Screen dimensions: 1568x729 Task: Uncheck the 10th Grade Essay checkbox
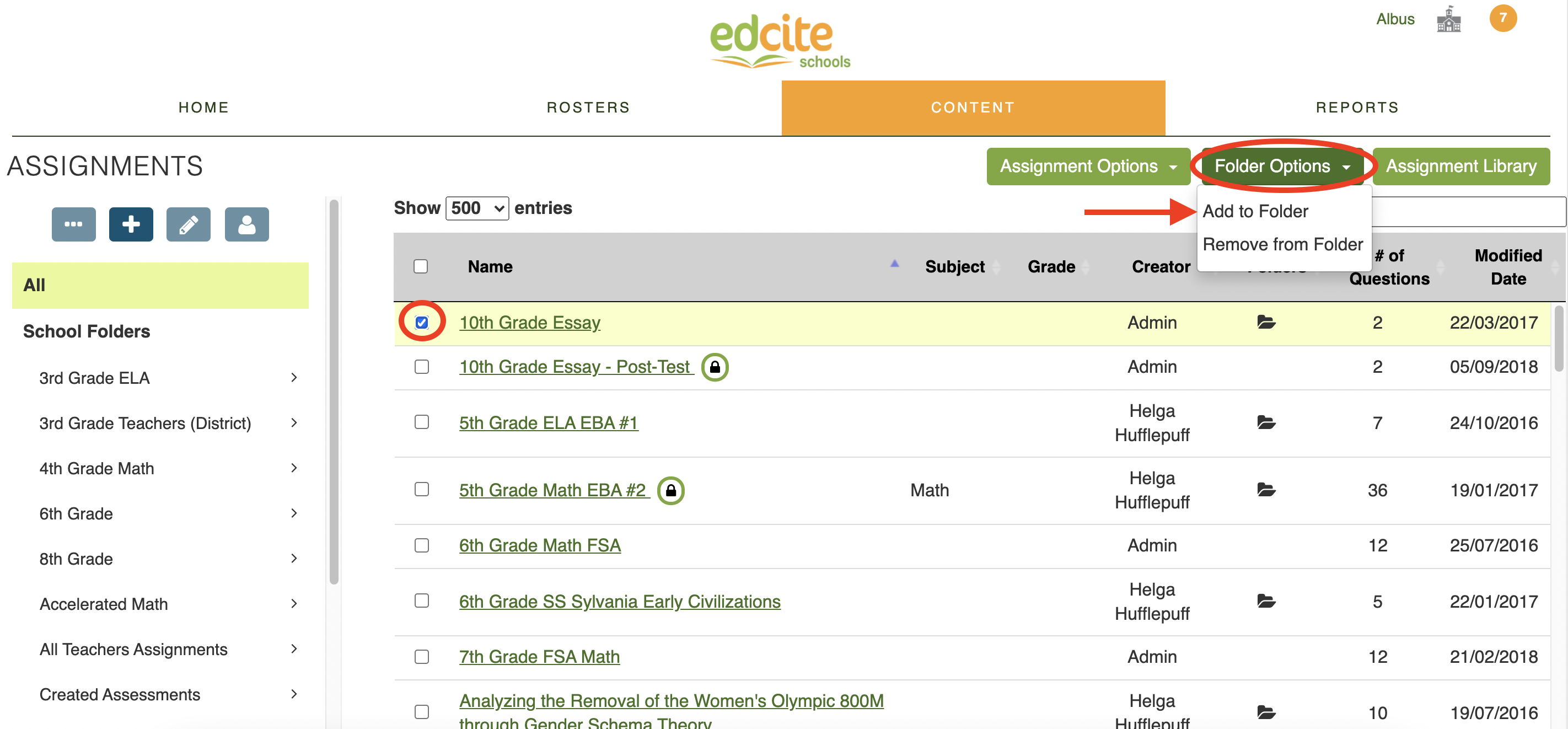pyautogui.click(x=421, y=322)
